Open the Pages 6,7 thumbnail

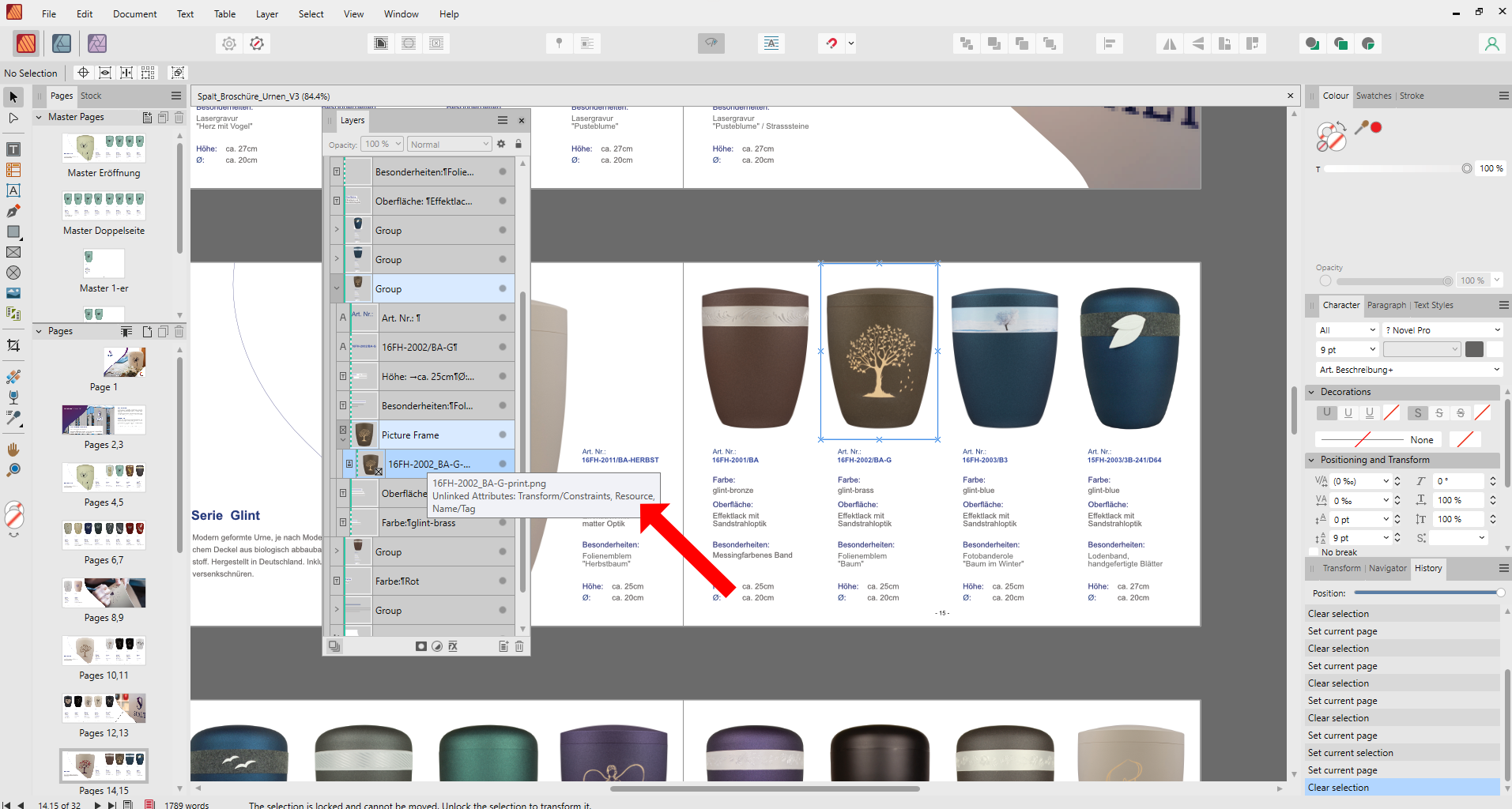coord(104,536)
